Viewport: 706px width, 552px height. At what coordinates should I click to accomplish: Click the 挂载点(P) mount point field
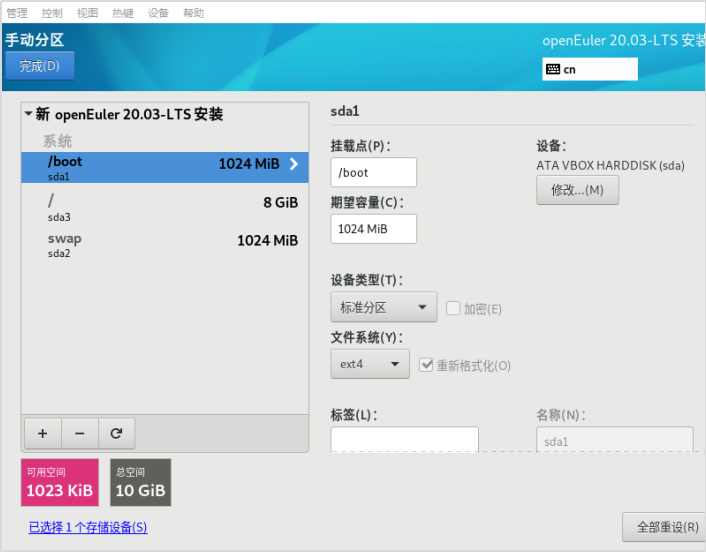(x=373, y=172)
